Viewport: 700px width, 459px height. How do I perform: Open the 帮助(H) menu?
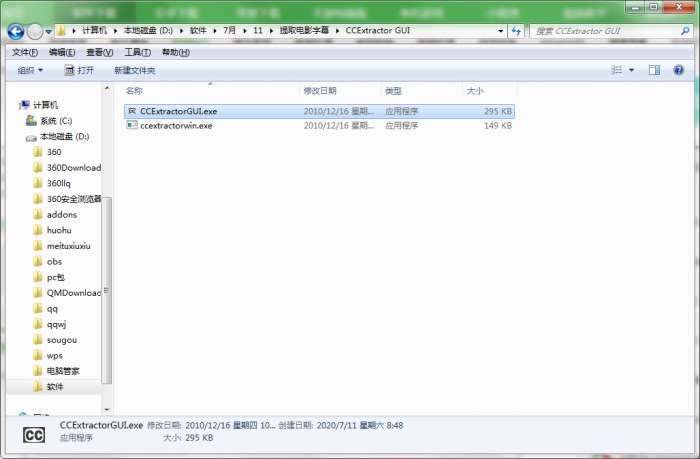[176, 52]
